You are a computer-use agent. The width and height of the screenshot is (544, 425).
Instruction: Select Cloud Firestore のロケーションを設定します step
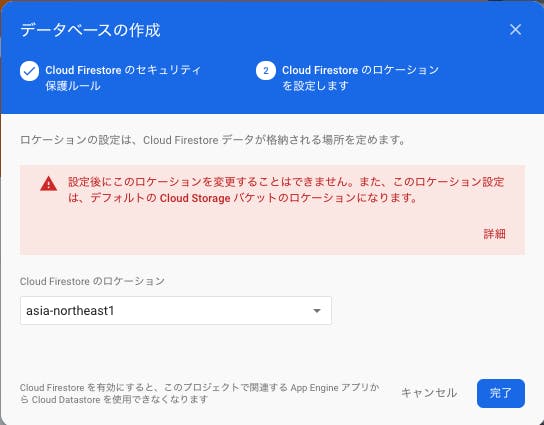360,78
